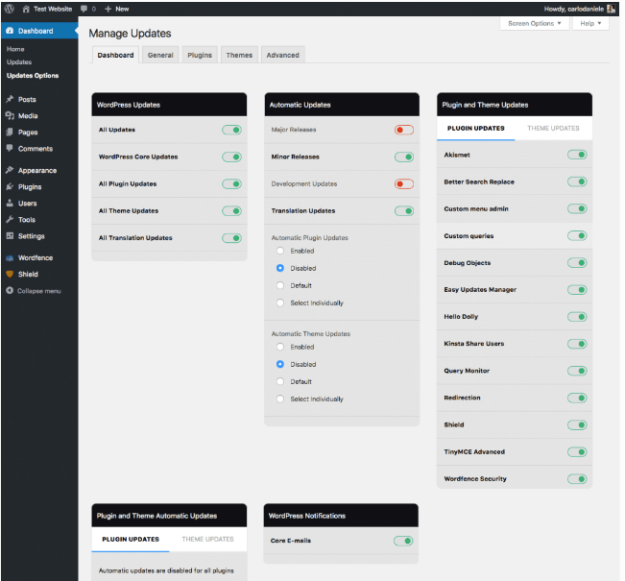The image size is (625, 581).
Task: Click the Users icon in sidebar
Action: click(x=10, y=203)
